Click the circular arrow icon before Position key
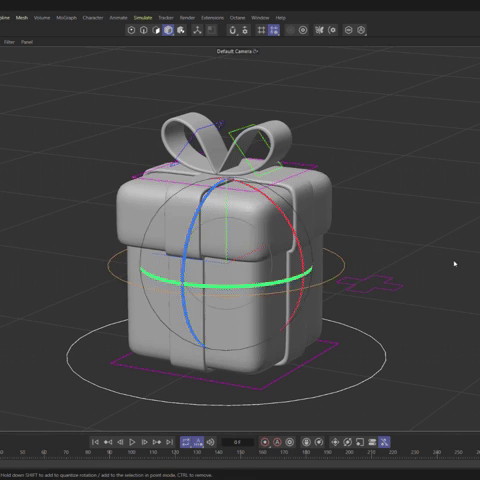This screenshot has height=480, width=480. [319, 442]
